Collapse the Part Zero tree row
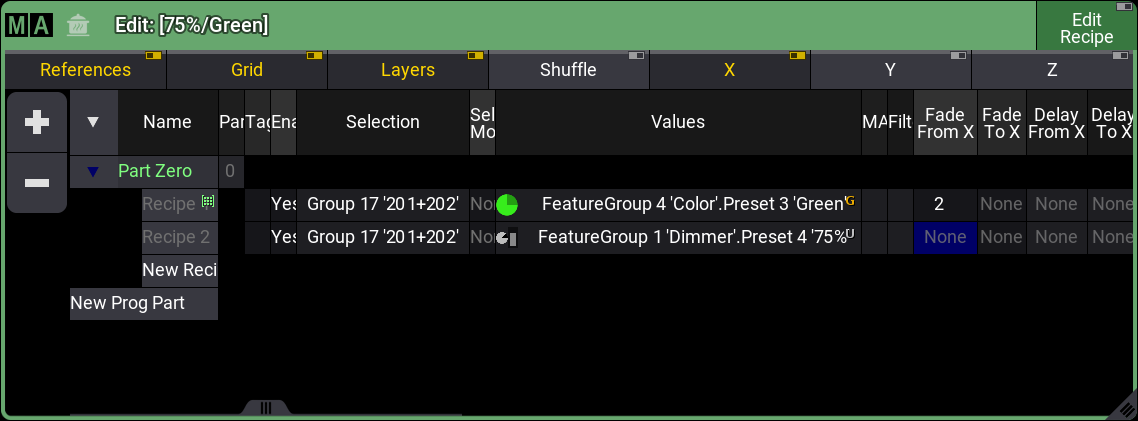The width and height of the screenshot is (1138, 421). pyautogui.click(x=93, y=171)
